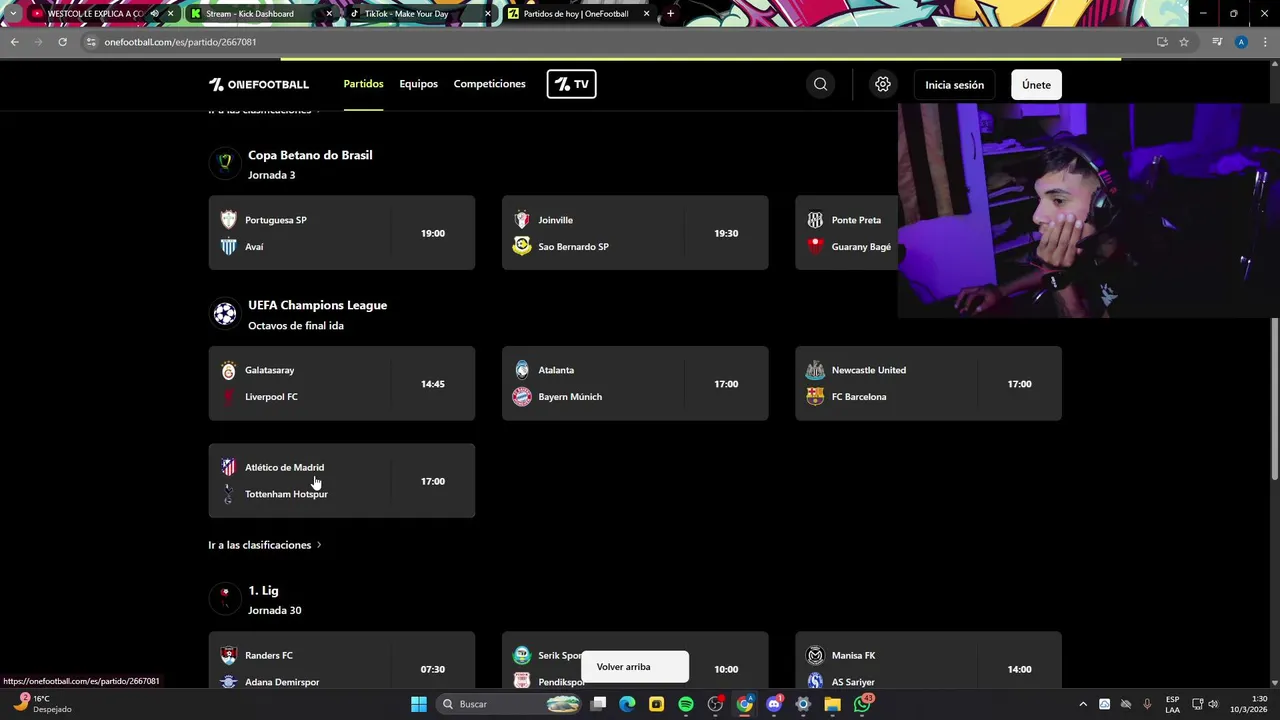Click the Copa Betano do Brasil competition logo
Viewport: 1280px width, 720px height.
[x=225, y=161]
